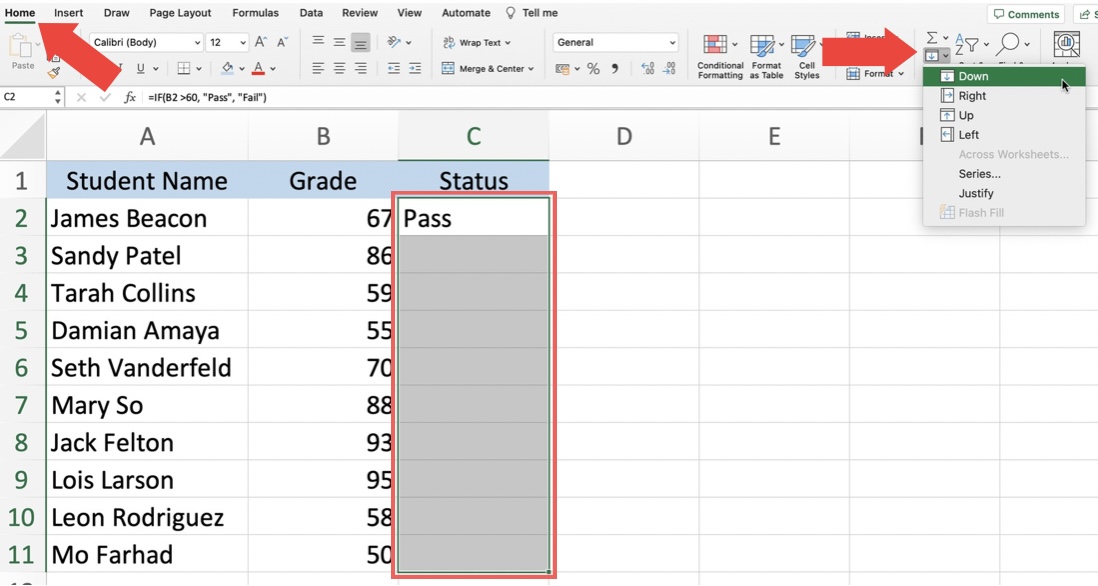Go to the Review tab

tap(360, 13)
